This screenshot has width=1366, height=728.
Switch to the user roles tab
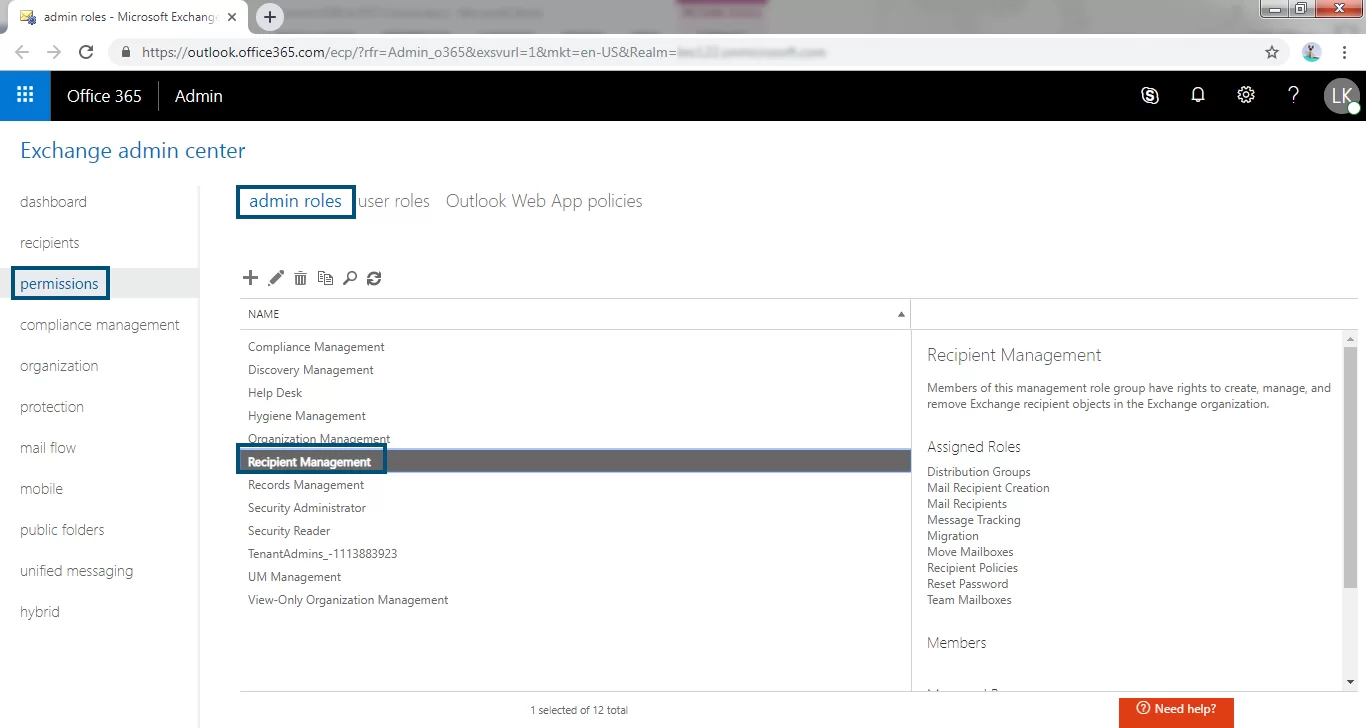point(394,201)
